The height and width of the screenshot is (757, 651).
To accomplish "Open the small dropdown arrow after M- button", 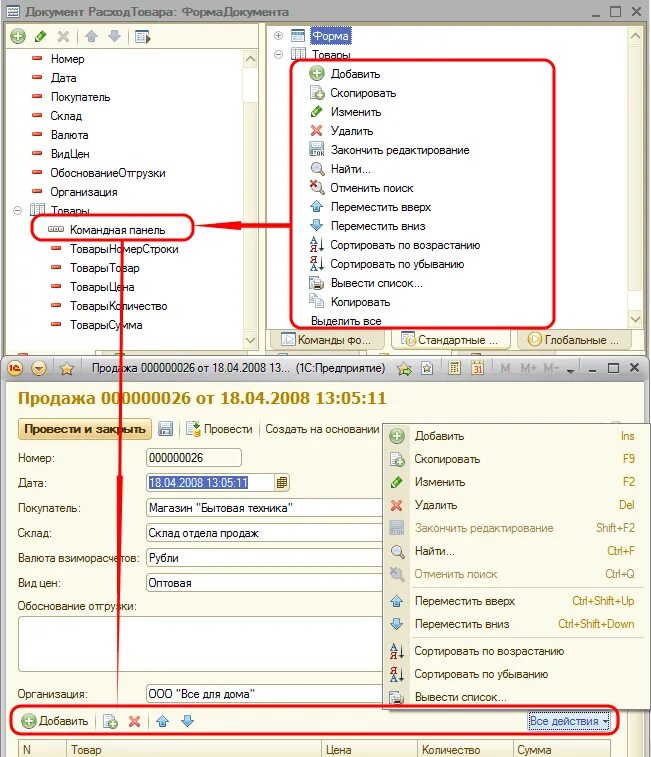I will (x=570, y=370).
